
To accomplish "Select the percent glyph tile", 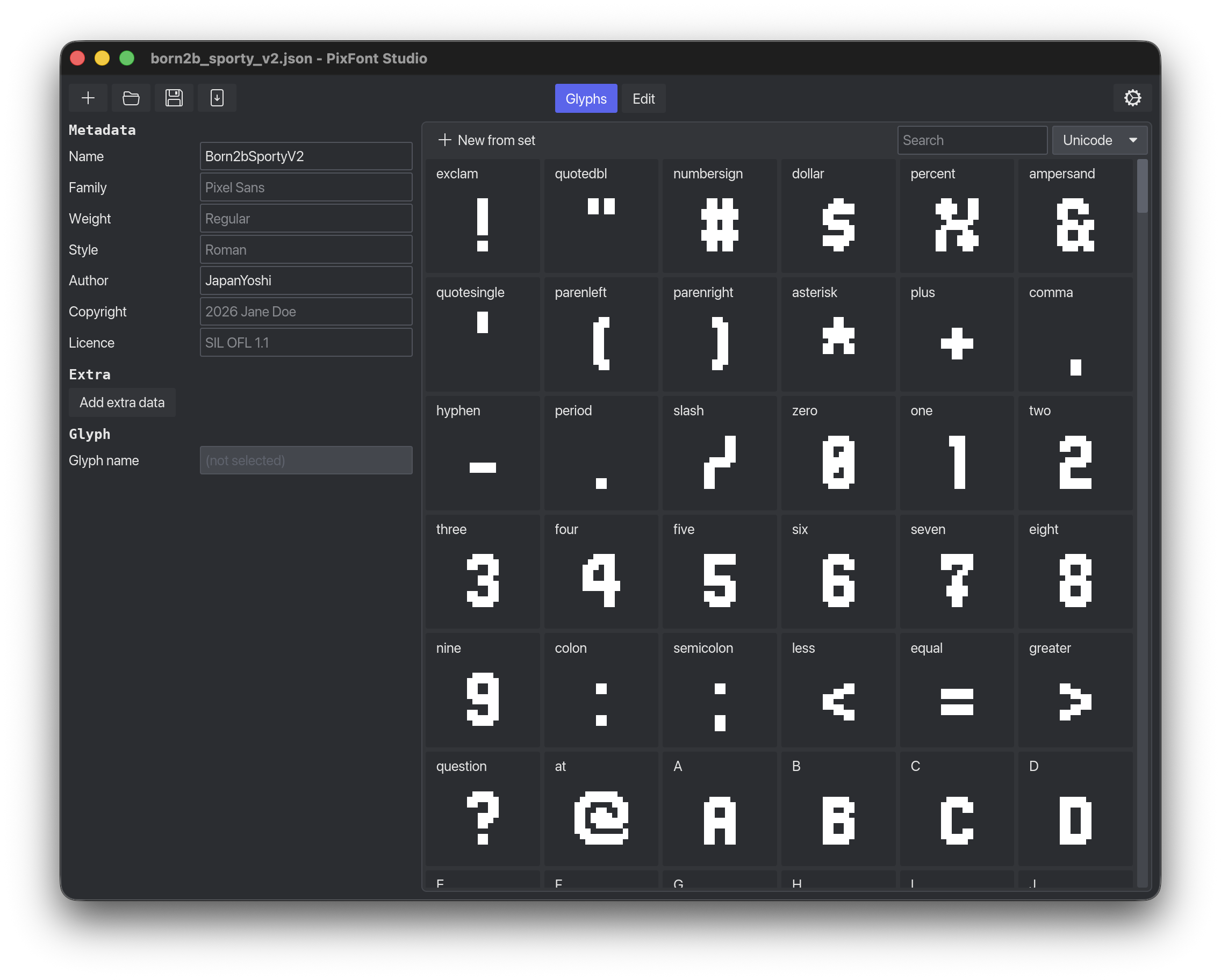I will pos(957,215).
